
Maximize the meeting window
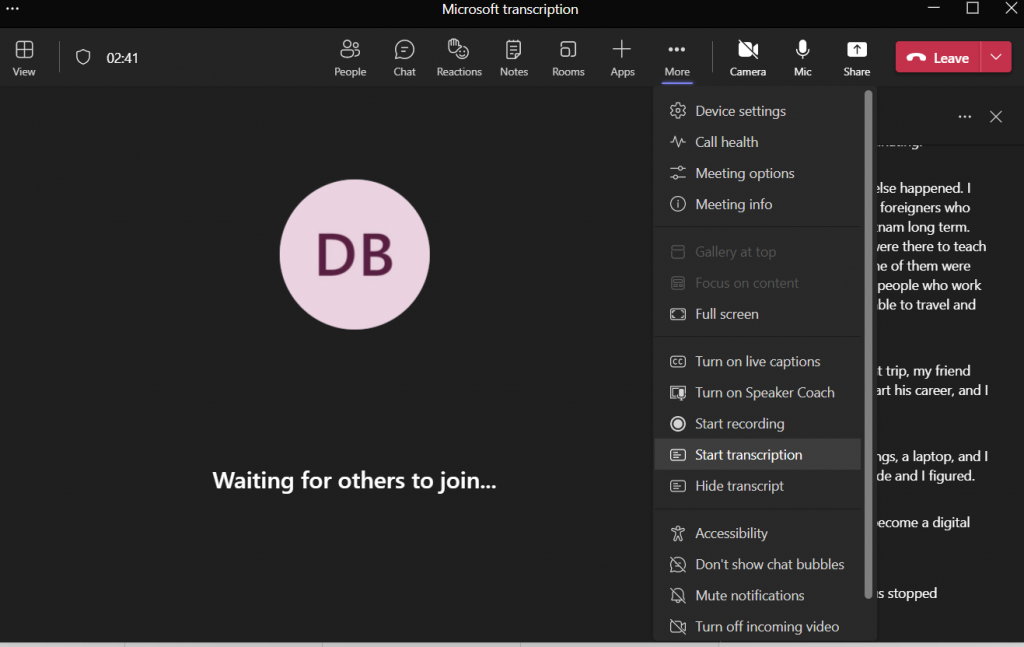972,8
